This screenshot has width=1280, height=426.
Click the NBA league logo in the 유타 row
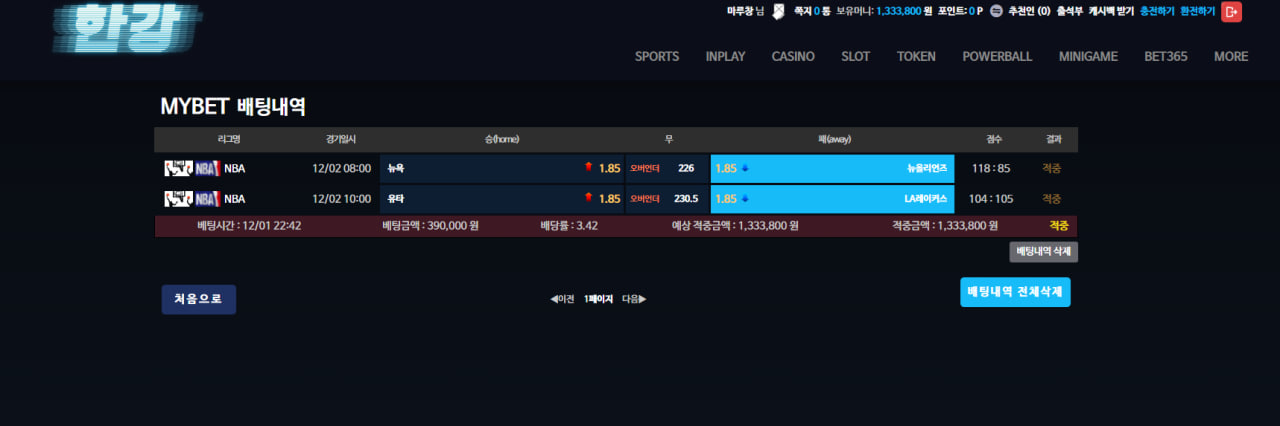[x=192, y=199]
